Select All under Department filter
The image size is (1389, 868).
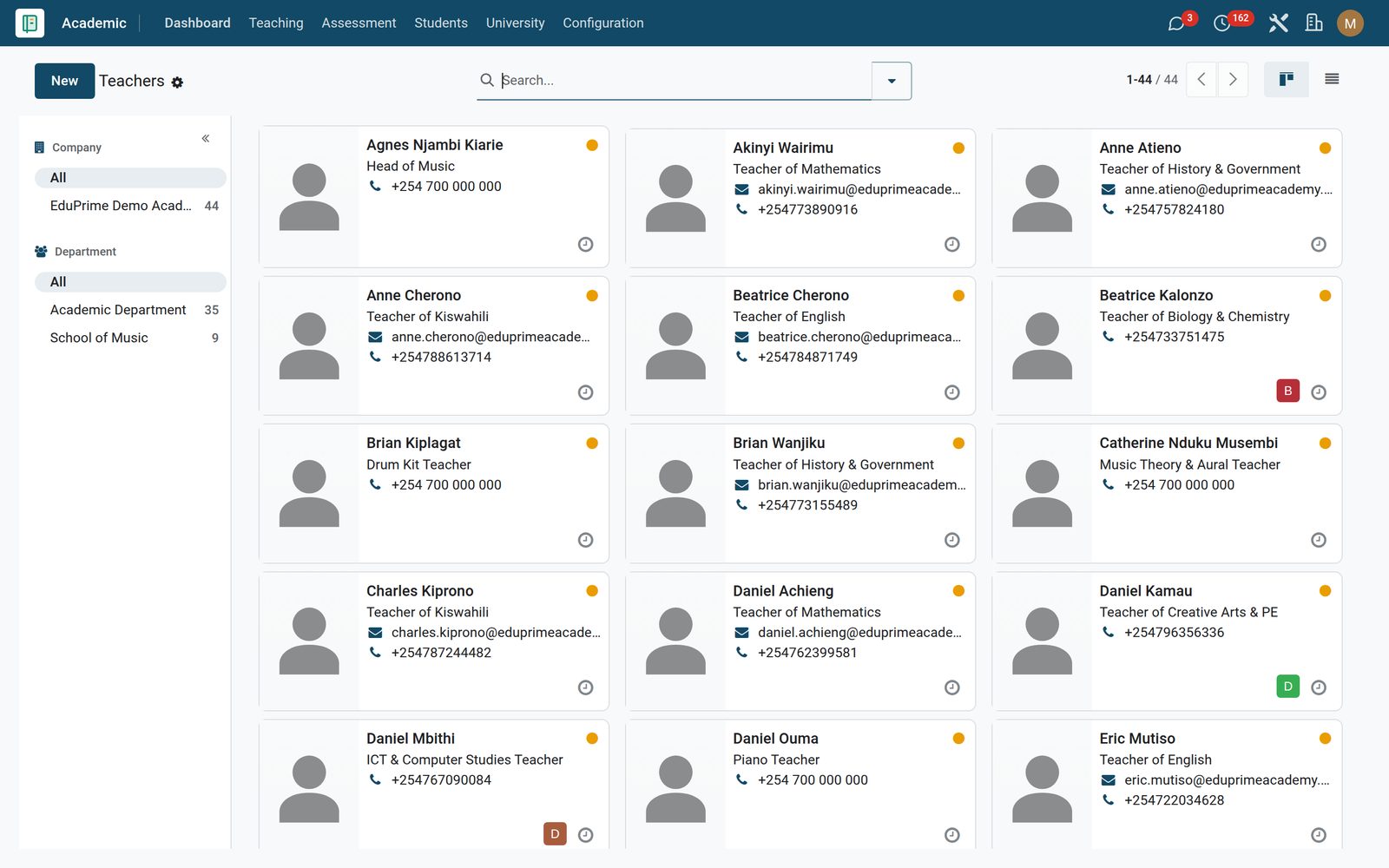point(130,282)
